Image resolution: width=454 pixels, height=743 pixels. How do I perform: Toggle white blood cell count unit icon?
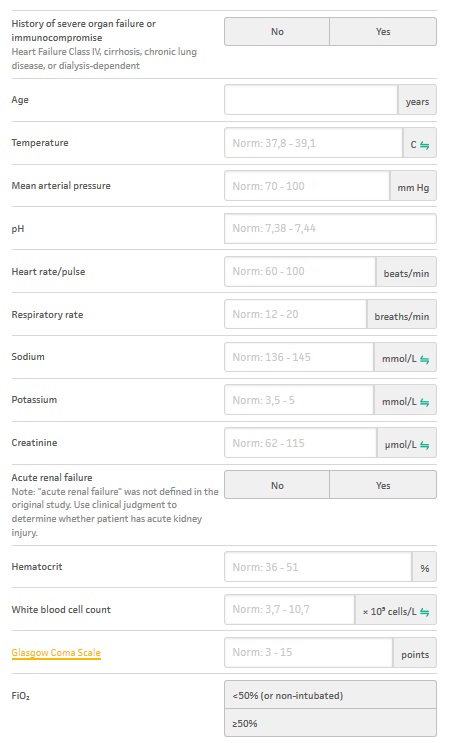(x=425, y=612)
